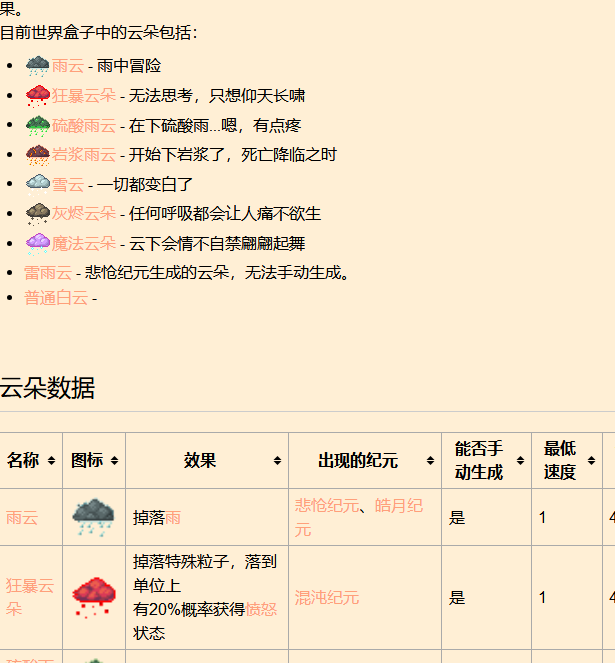Open the 雨 link in 掉落雨 cell

coord(173,518)
